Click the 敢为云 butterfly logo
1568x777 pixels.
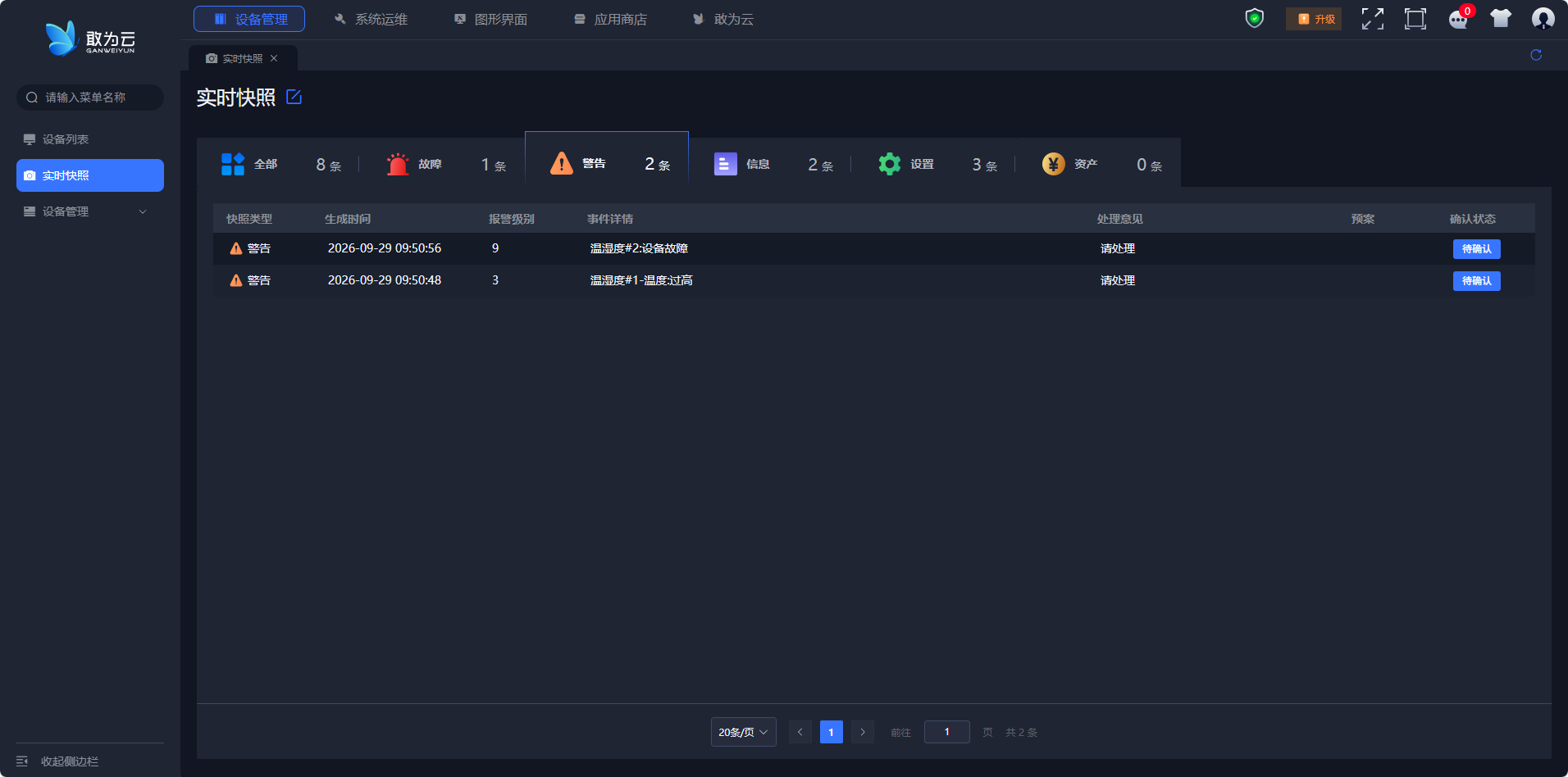click(89, 39)
